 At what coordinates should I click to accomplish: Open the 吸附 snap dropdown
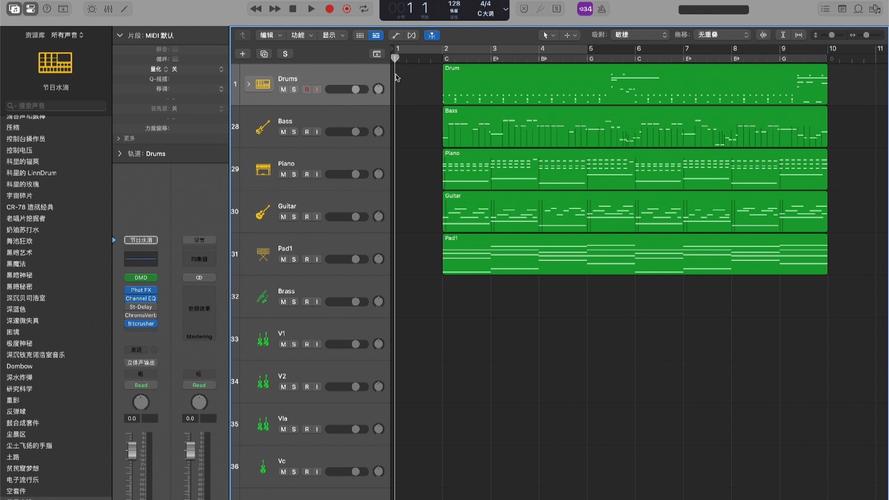pyautogui.click(x=641, y=35)
